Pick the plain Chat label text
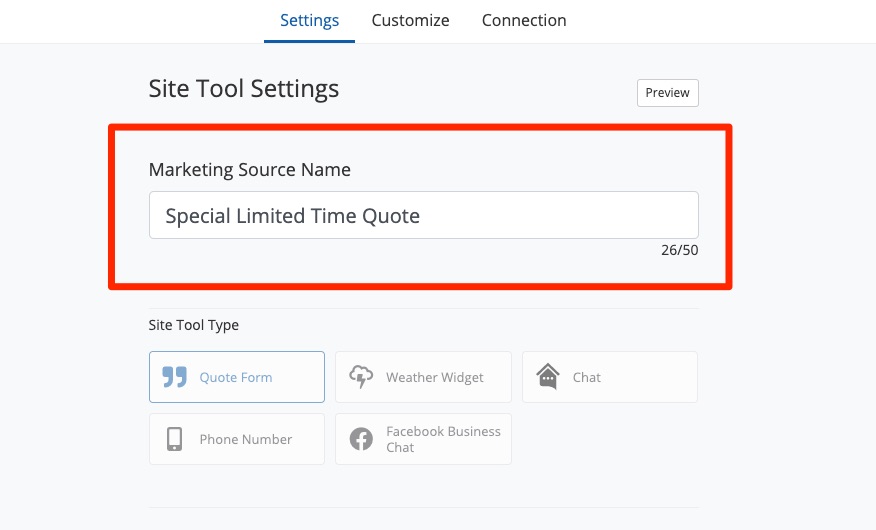Image resolution: width=876 pixels, height=530 pixels. click(x=587, y=377)
